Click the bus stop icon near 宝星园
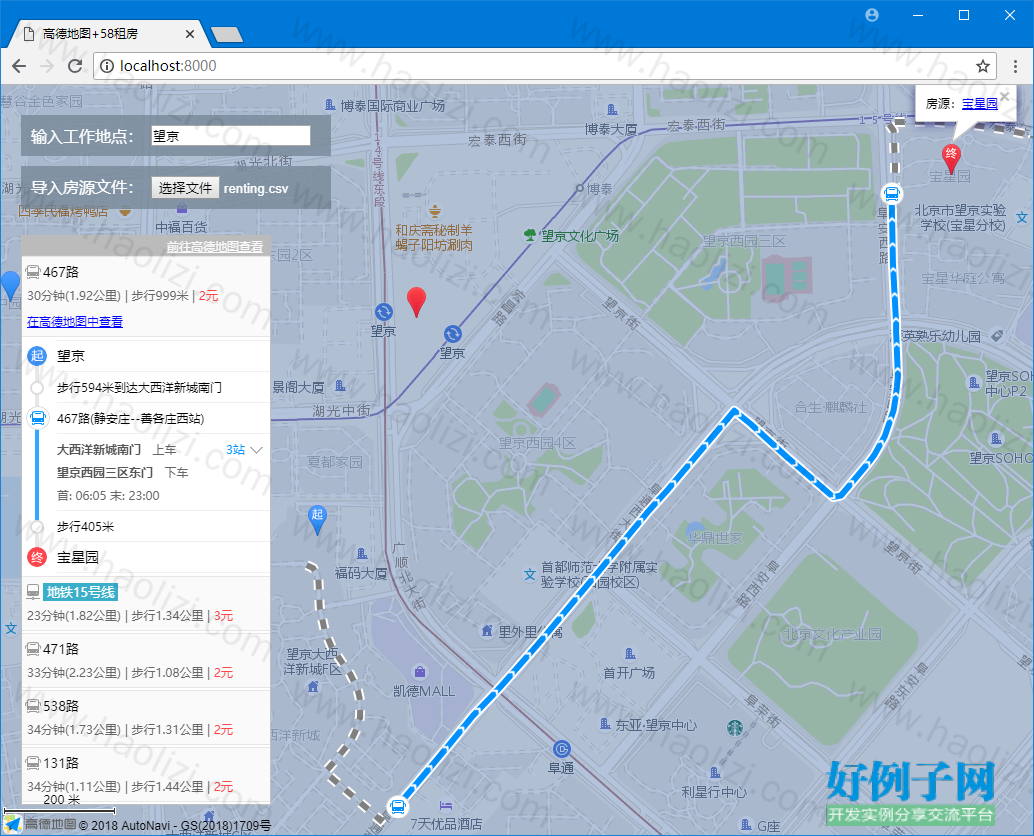This screenshot has width=1034, height=836. click(x=892, y=194)
